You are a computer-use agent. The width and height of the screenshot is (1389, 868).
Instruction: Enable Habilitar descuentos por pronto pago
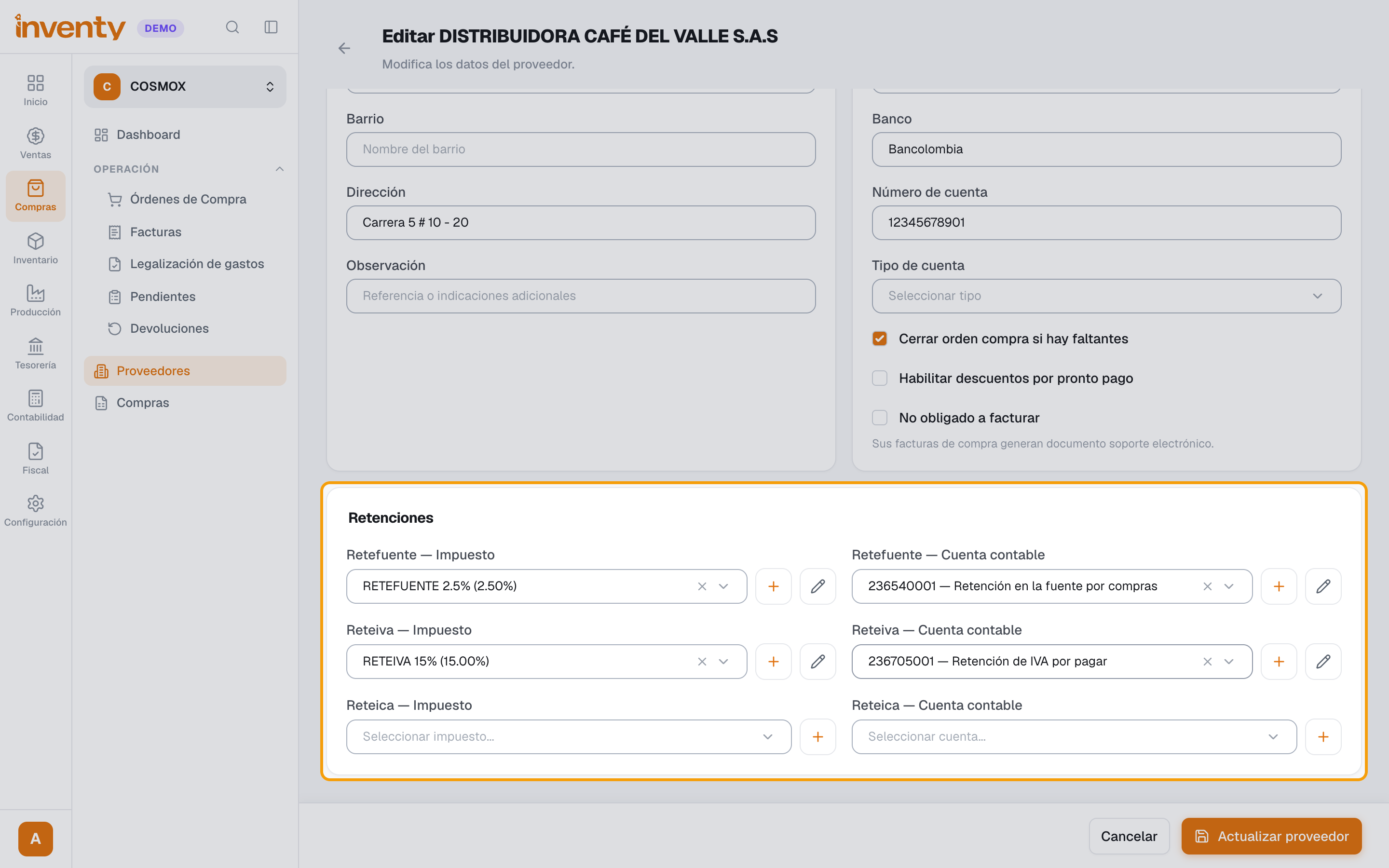(879, 379)
